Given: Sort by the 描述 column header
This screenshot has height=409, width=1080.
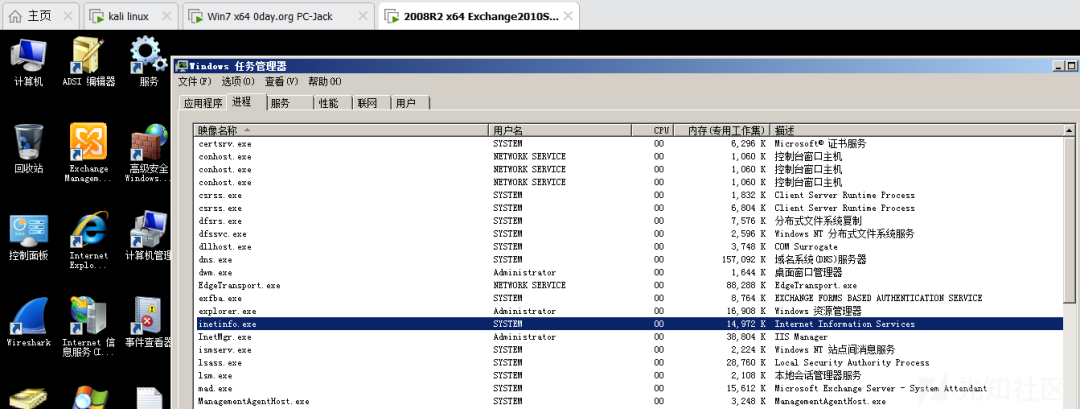Looking at the screenshot, I should coord(916,130).
